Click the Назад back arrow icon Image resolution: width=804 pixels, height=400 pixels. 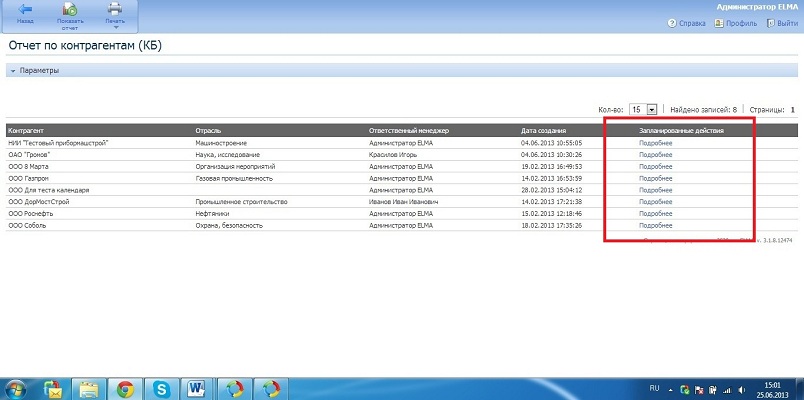pos(25,9)
